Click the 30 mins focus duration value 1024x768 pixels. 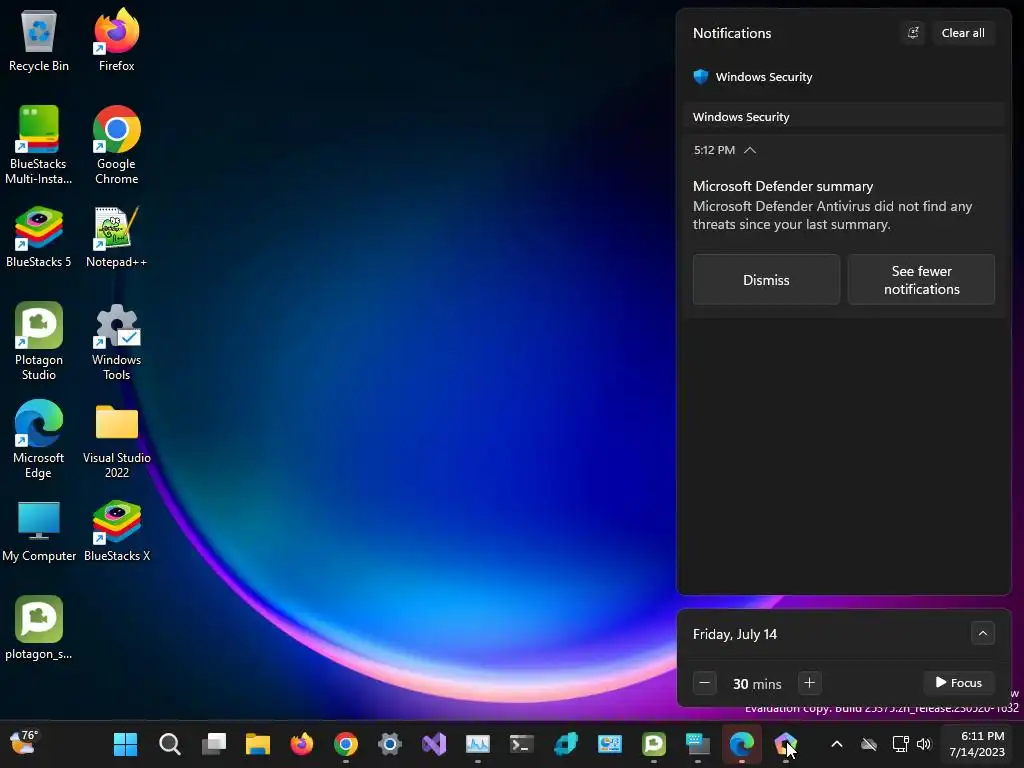pyautogui.click(x=757, y=684)
